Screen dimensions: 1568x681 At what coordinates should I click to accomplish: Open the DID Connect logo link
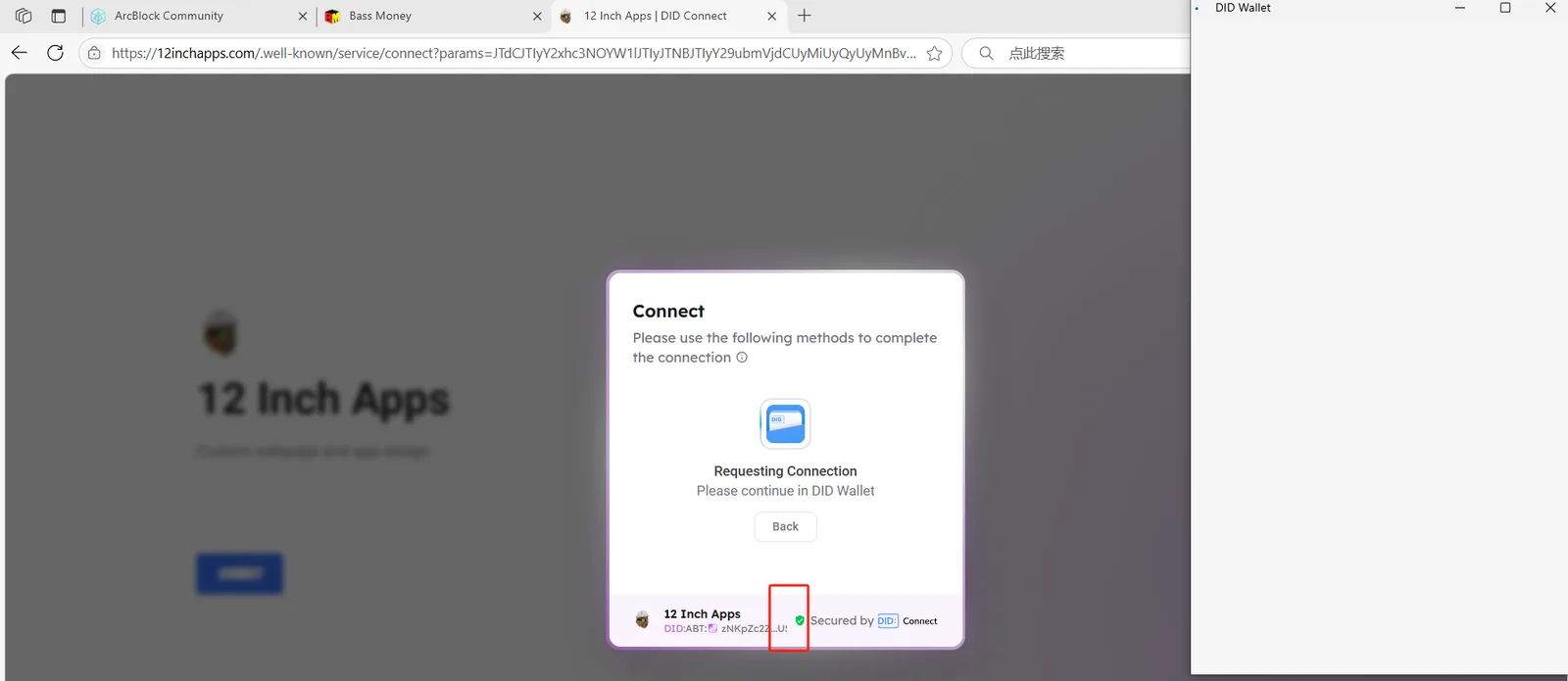(907, 620)
